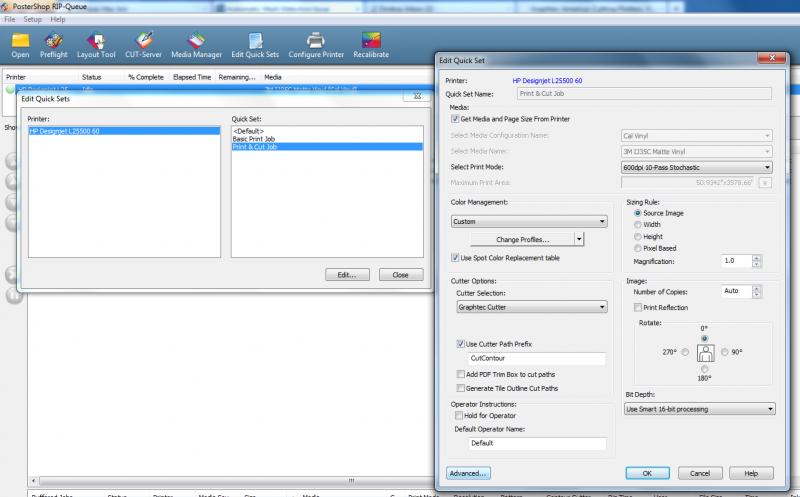800x497 pixels.
Task: Open the Select Print Mode dropdown
Action: click(696, 167)
